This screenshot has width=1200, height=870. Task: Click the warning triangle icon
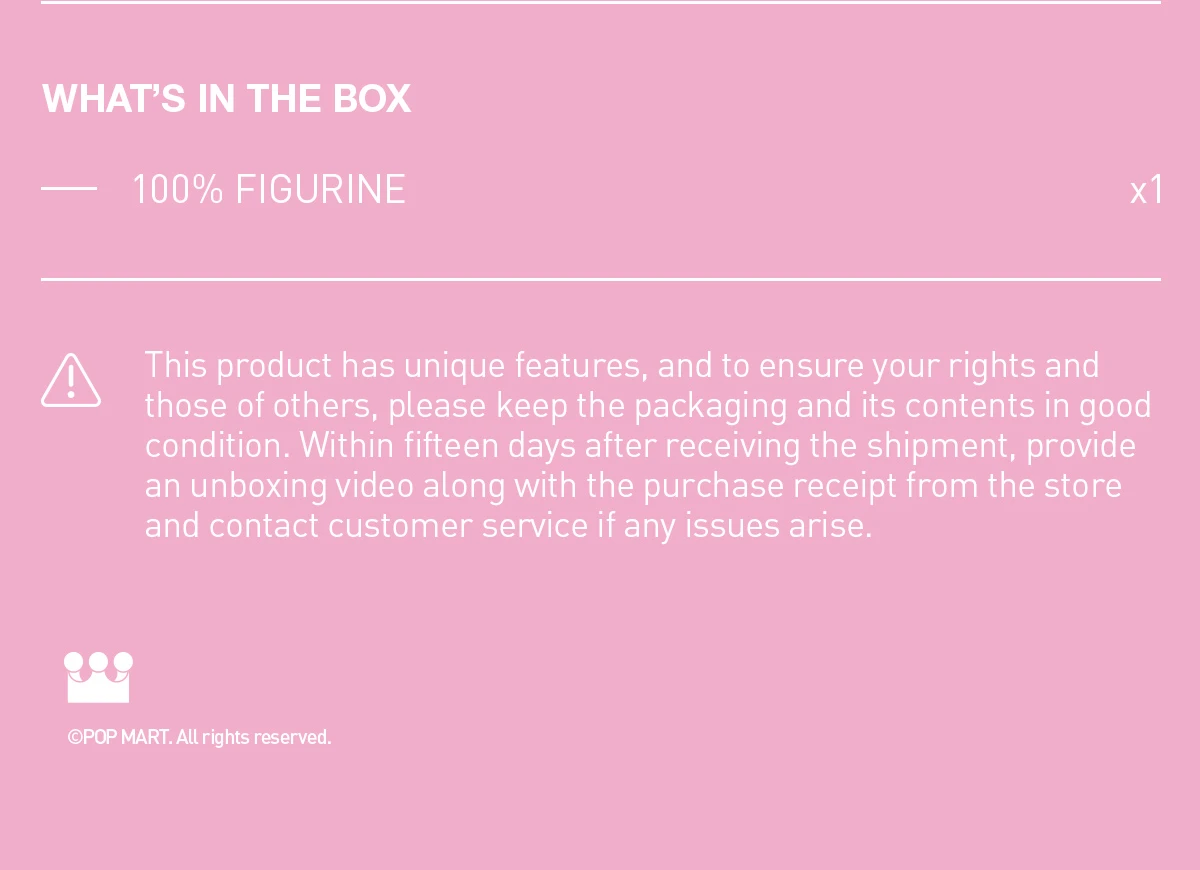pyautogui.click(x=71, y=380)
